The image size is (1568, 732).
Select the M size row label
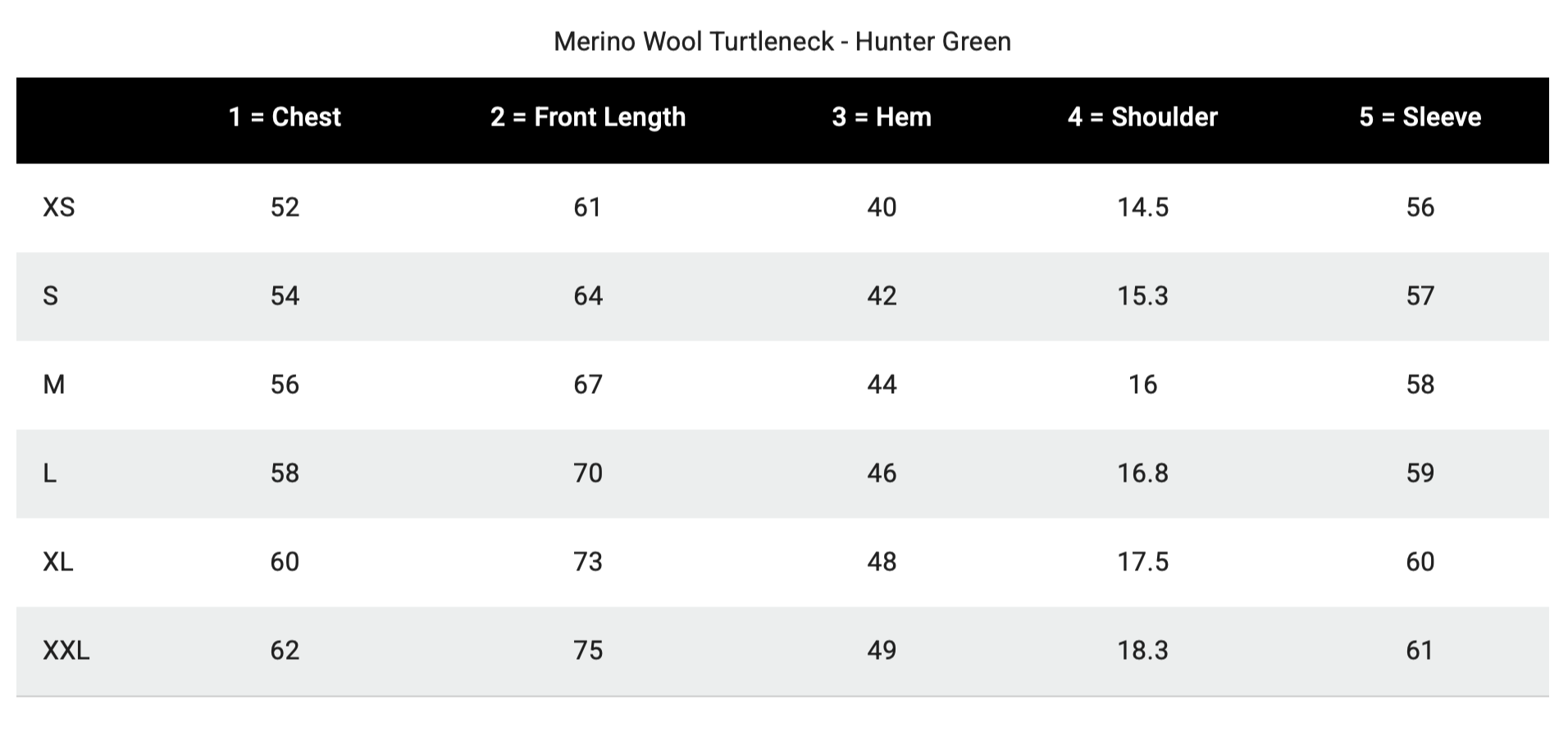click(x=54, y=385)
